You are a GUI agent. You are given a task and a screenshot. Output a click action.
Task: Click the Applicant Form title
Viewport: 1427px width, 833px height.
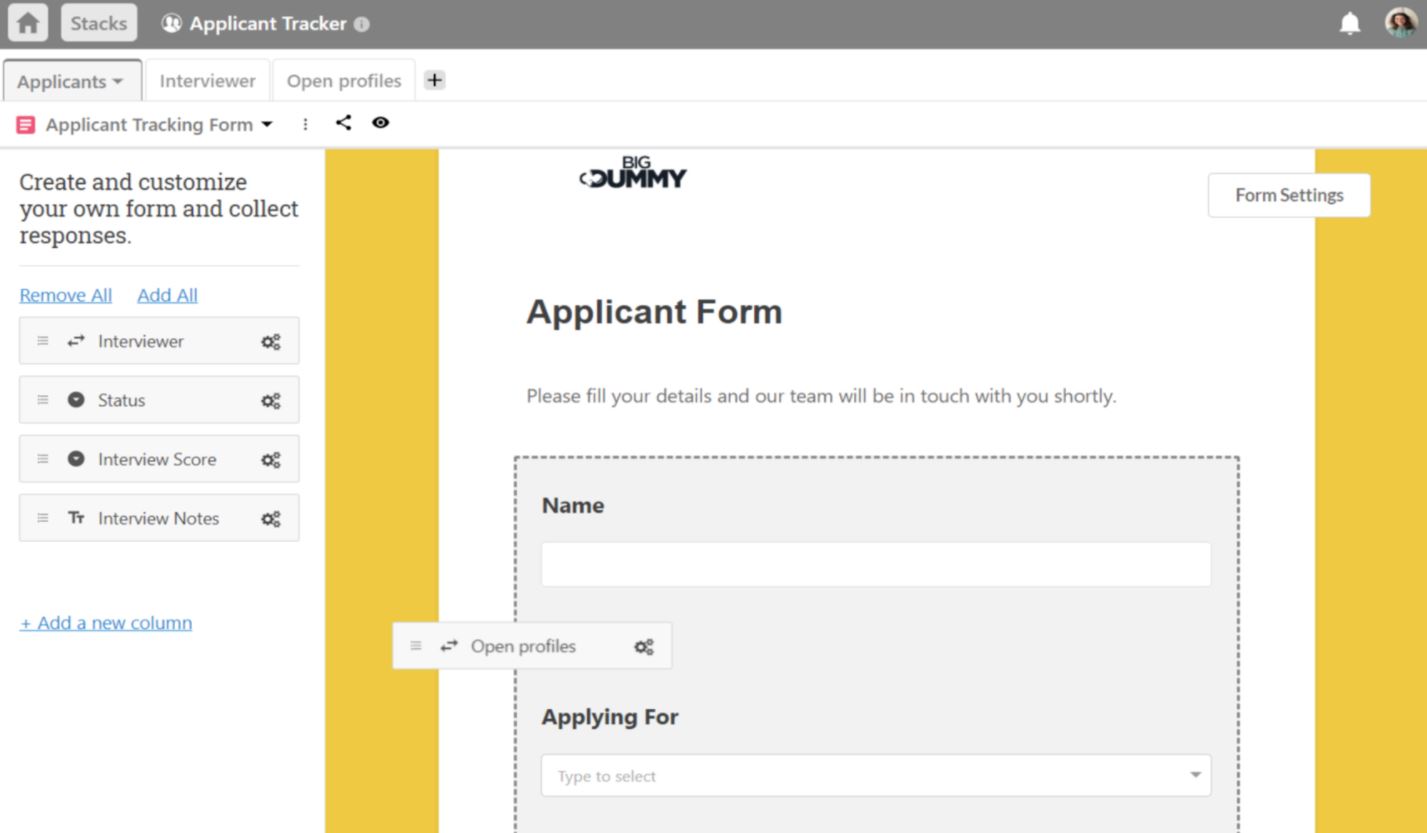(x=654, y=312)
